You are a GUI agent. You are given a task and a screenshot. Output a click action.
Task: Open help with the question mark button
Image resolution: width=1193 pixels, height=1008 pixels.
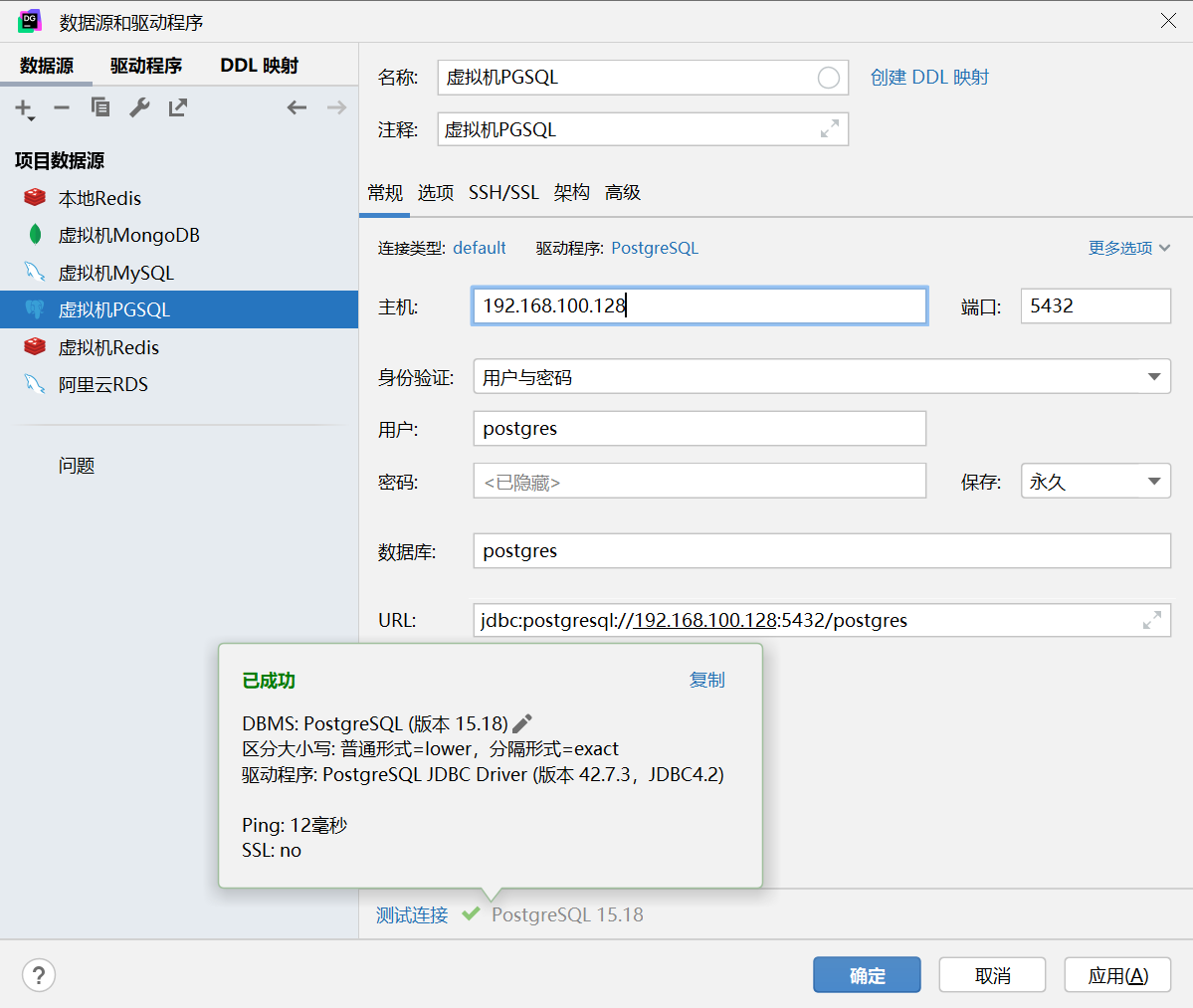click(39, 975)
